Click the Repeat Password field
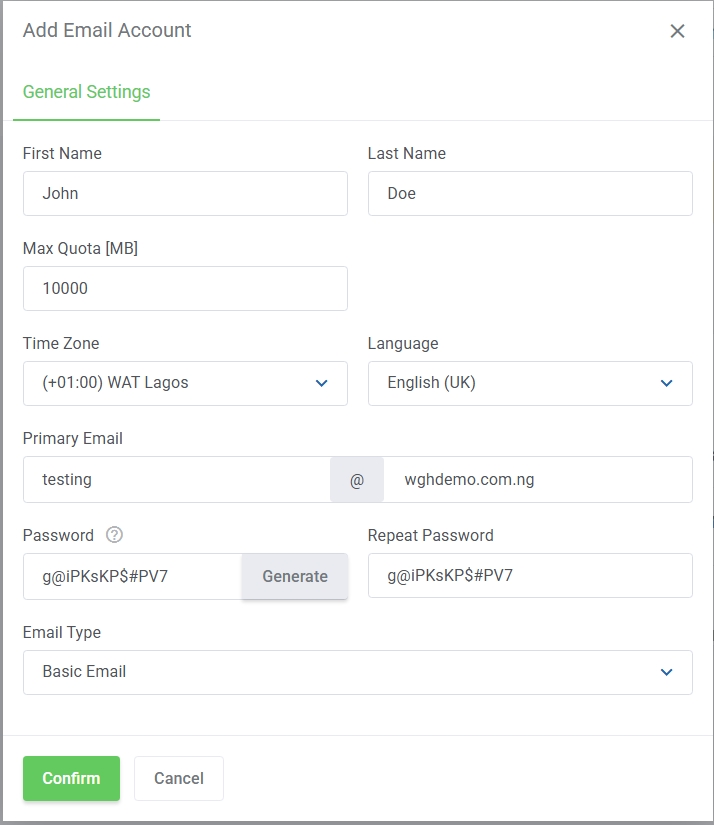The height and width of the screenshot is (825, 714). pos(530,576)
